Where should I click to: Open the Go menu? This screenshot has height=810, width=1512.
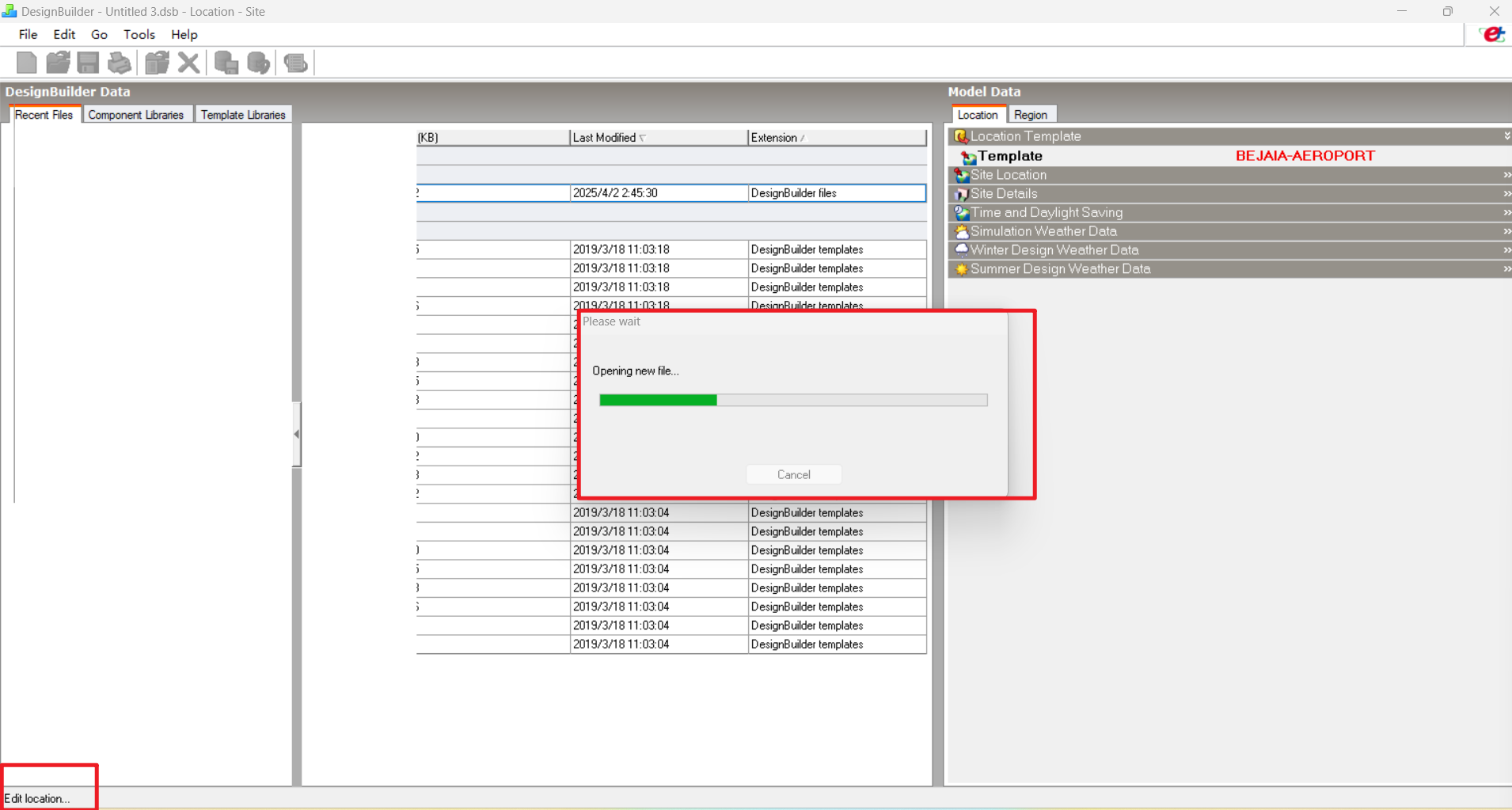99,34
